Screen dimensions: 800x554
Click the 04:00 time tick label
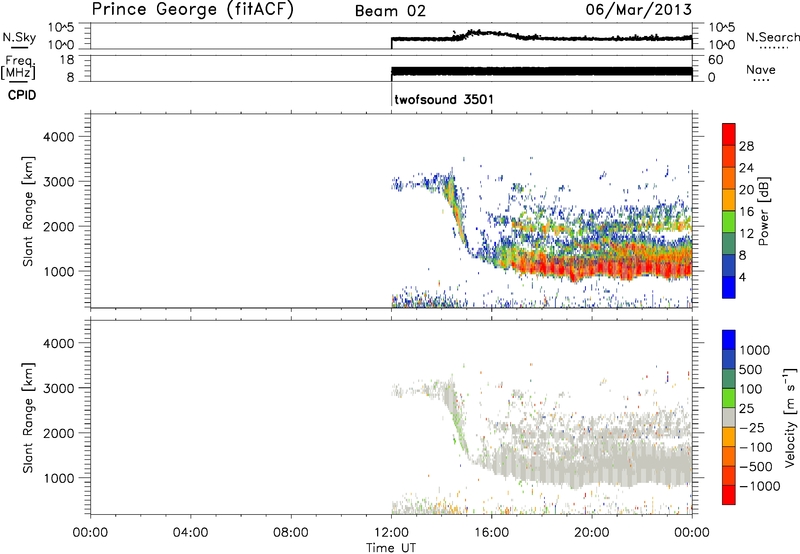click(190, 533)
